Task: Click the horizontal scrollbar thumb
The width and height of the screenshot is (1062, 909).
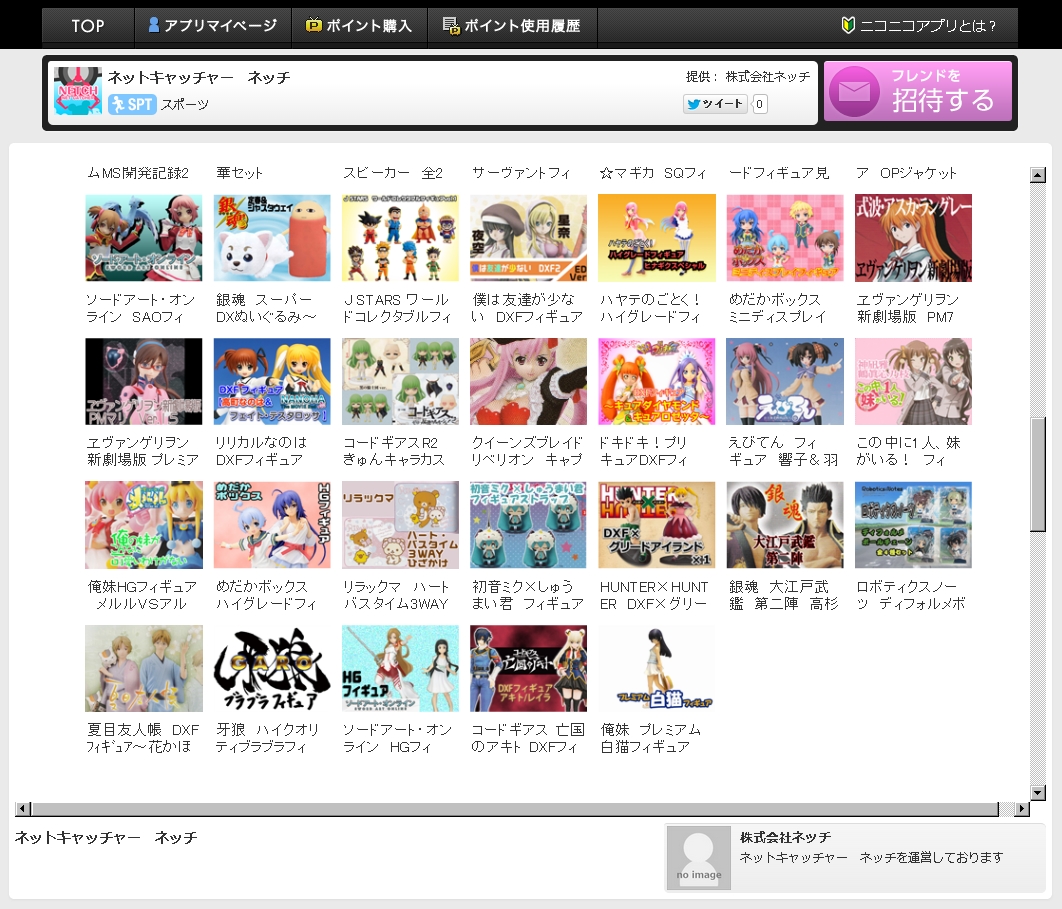Action: 515,808
